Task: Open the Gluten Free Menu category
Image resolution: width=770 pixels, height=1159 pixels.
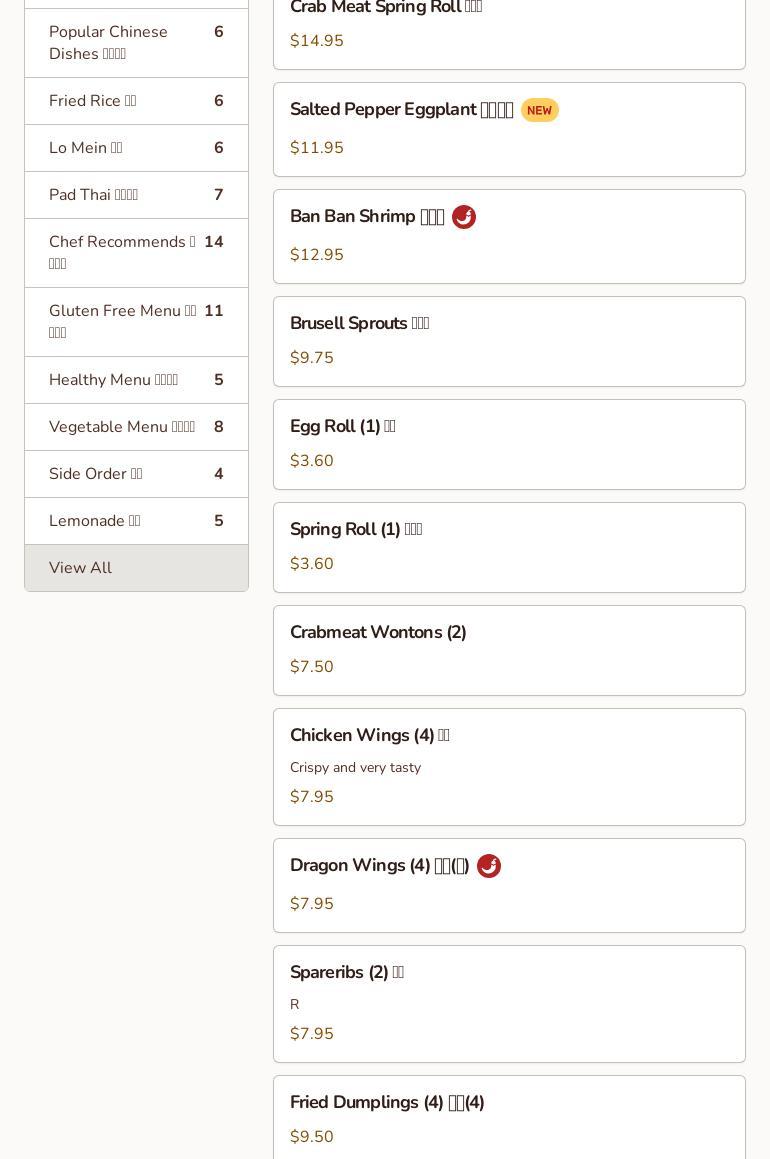Action: [136, 321]
